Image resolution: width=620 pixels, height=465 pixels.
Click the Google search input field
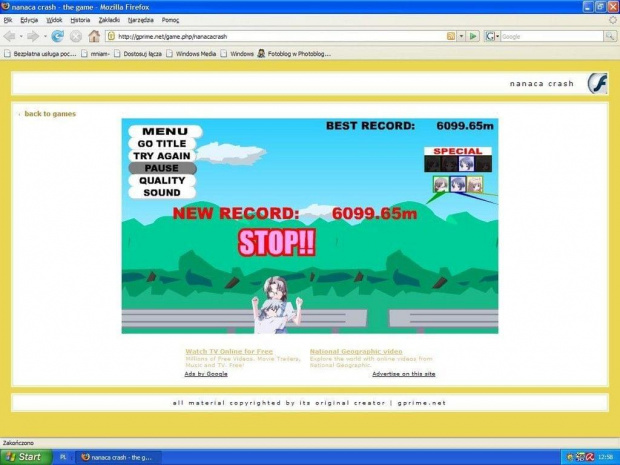(552, 36)
